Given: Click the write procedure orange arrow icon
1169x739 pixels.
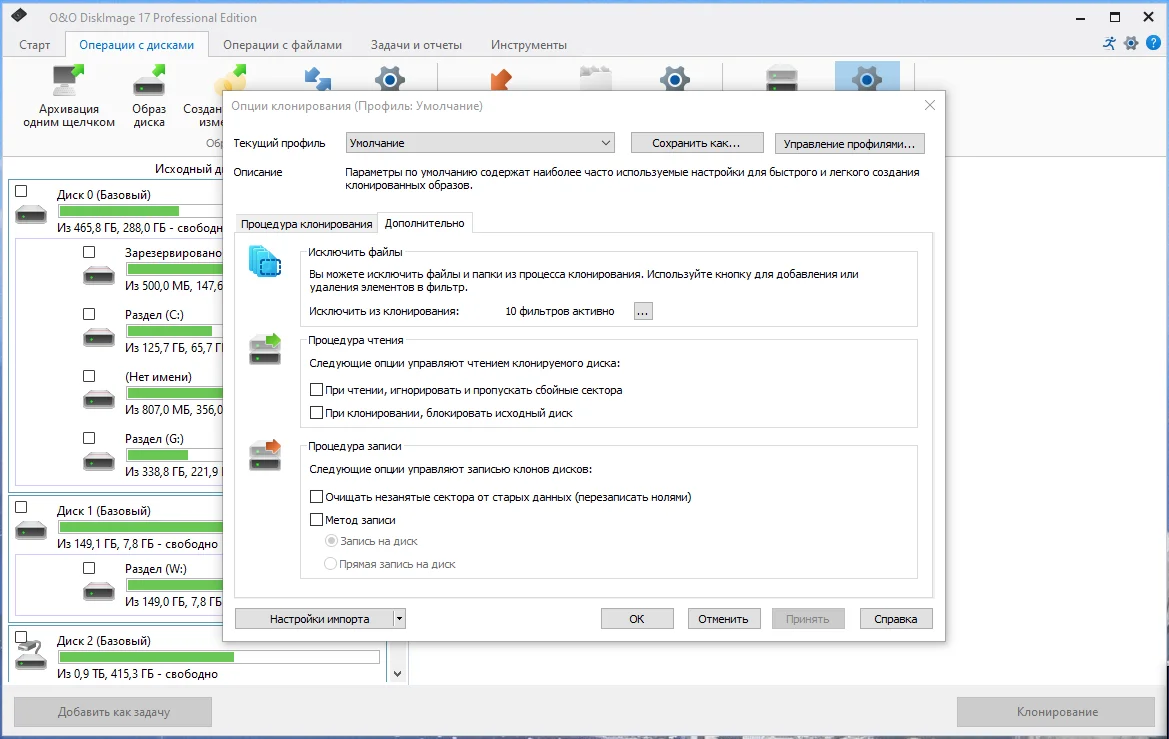Looking at the screenshot, I should coord(265,455).
